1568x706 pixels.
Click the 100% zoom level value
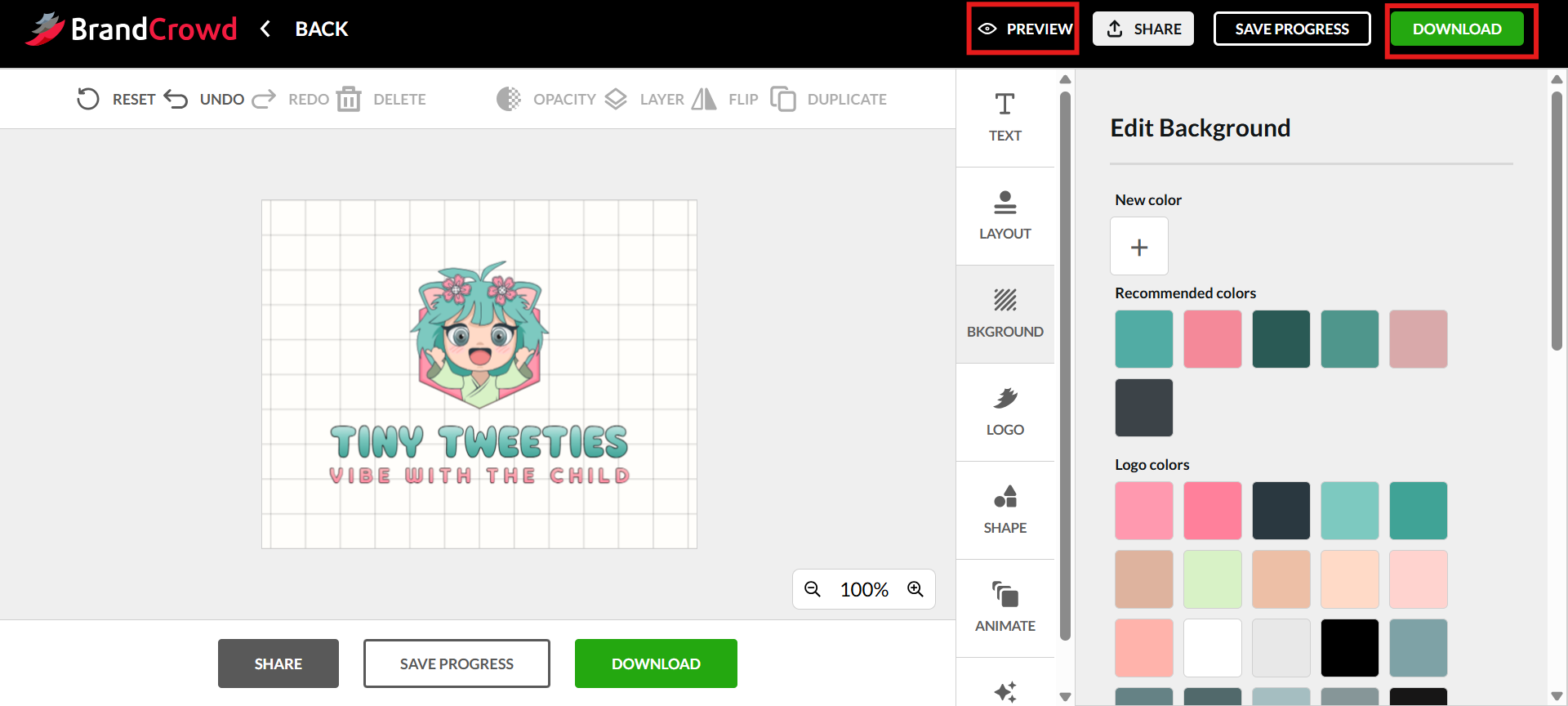click(x=864, y=589)
